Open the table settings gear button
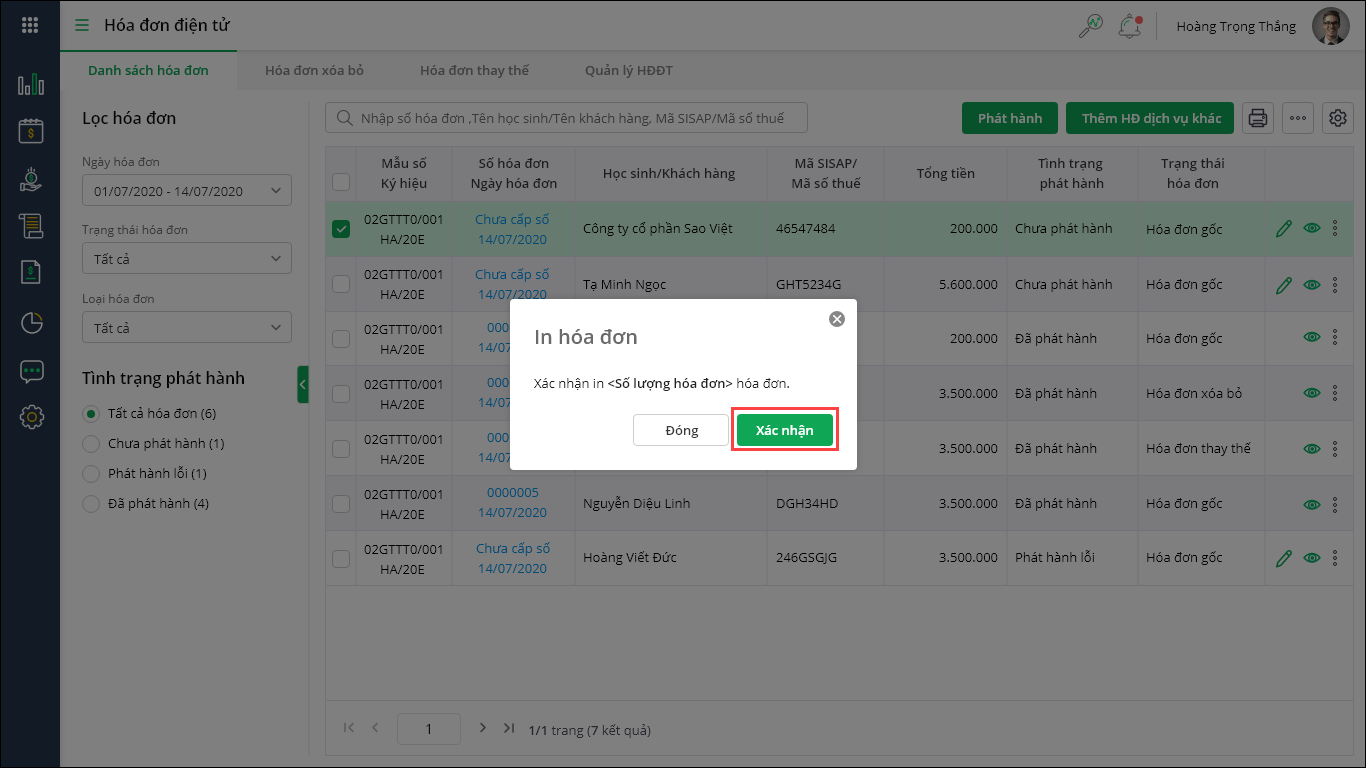Viewport: 1366px width, 768px height. pos(1338,118)
